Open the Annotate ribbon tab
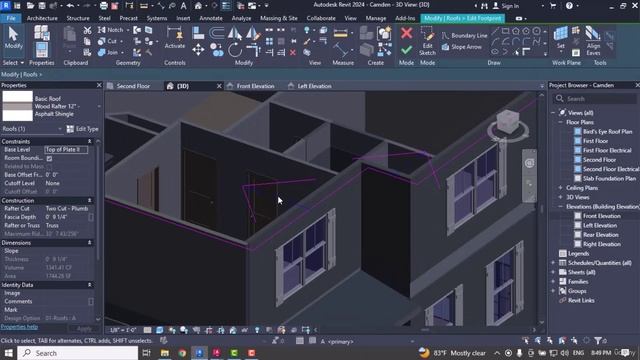 click(x=211, y=18)
